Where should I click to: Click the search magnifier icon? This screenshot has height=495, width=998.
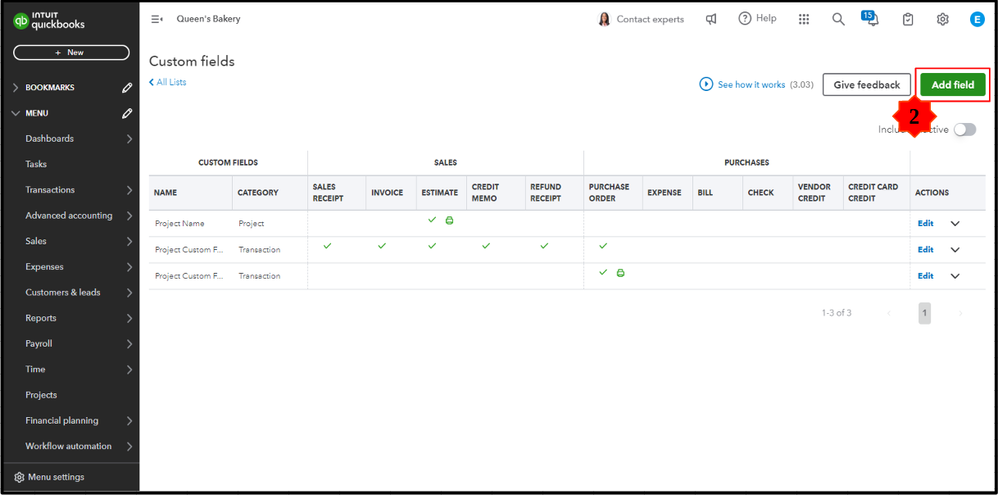click(x=838, y=19)
